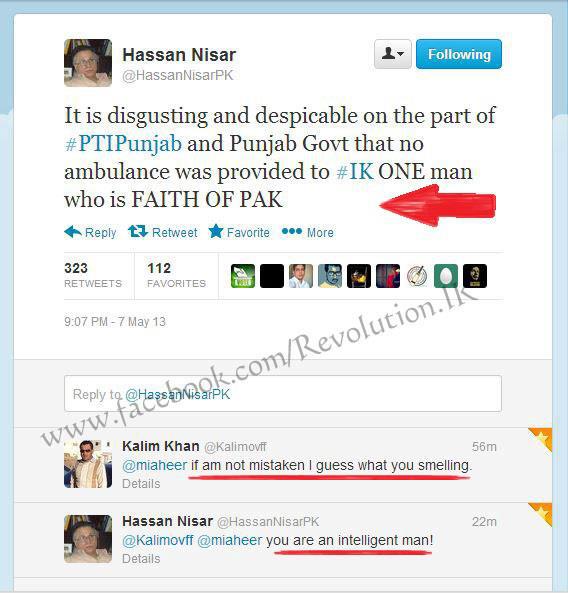View the 323 retweets list

coord(93,275)
